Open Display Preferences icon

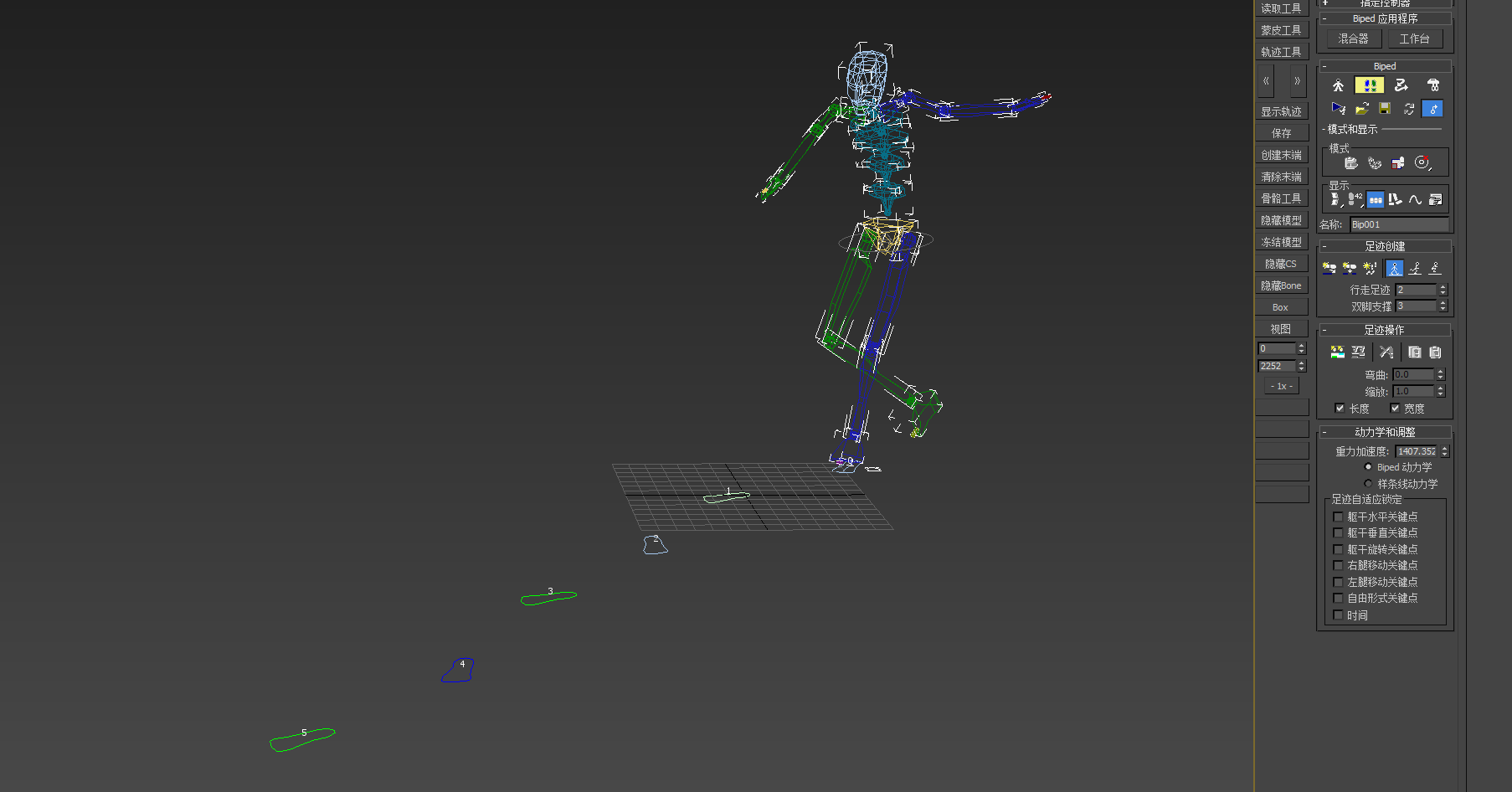click(x=1435, y=199)
